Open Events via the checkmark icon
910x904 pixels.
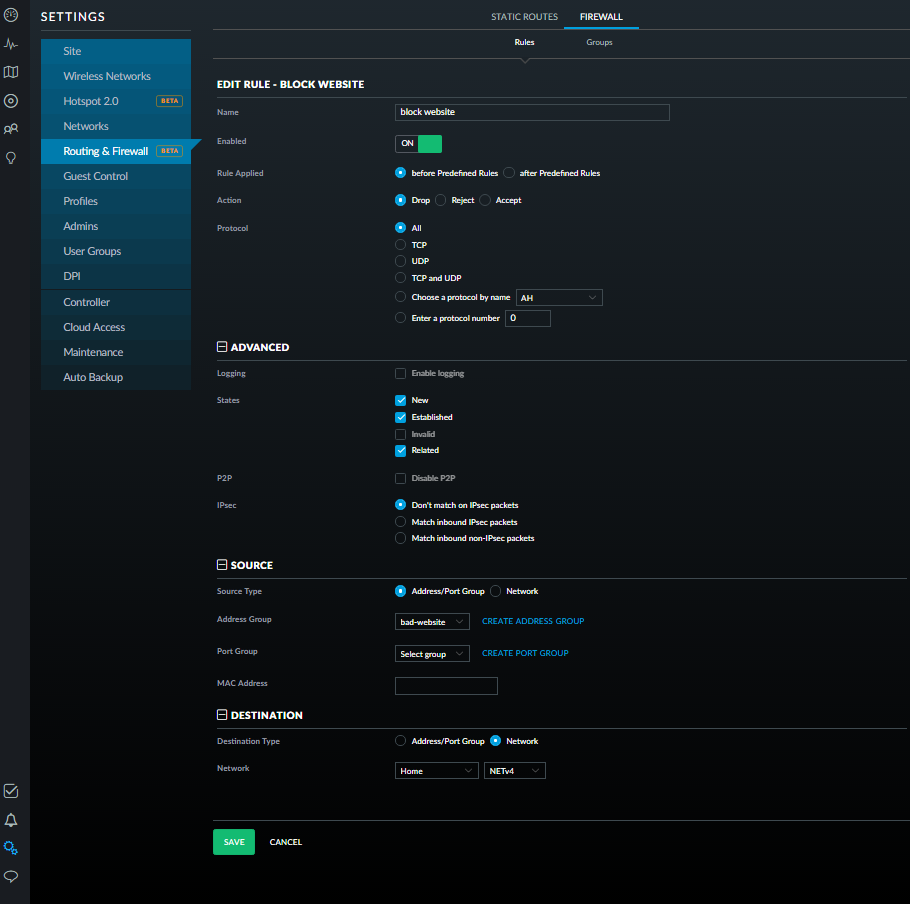pyautogui.click(x=11, y=791)
